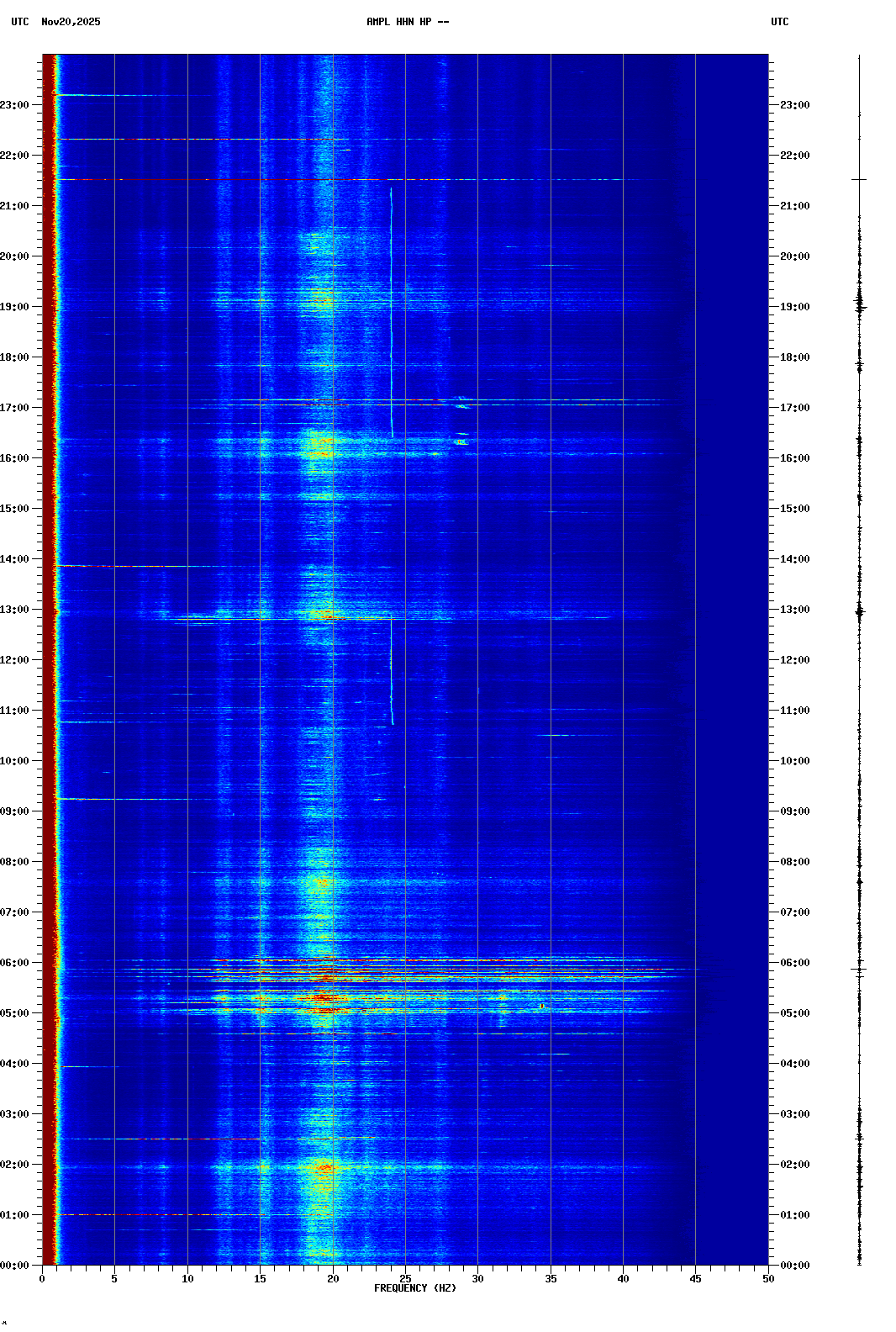Click the FREQUENCY (HZ) axis label

(x=414, y=1288)
